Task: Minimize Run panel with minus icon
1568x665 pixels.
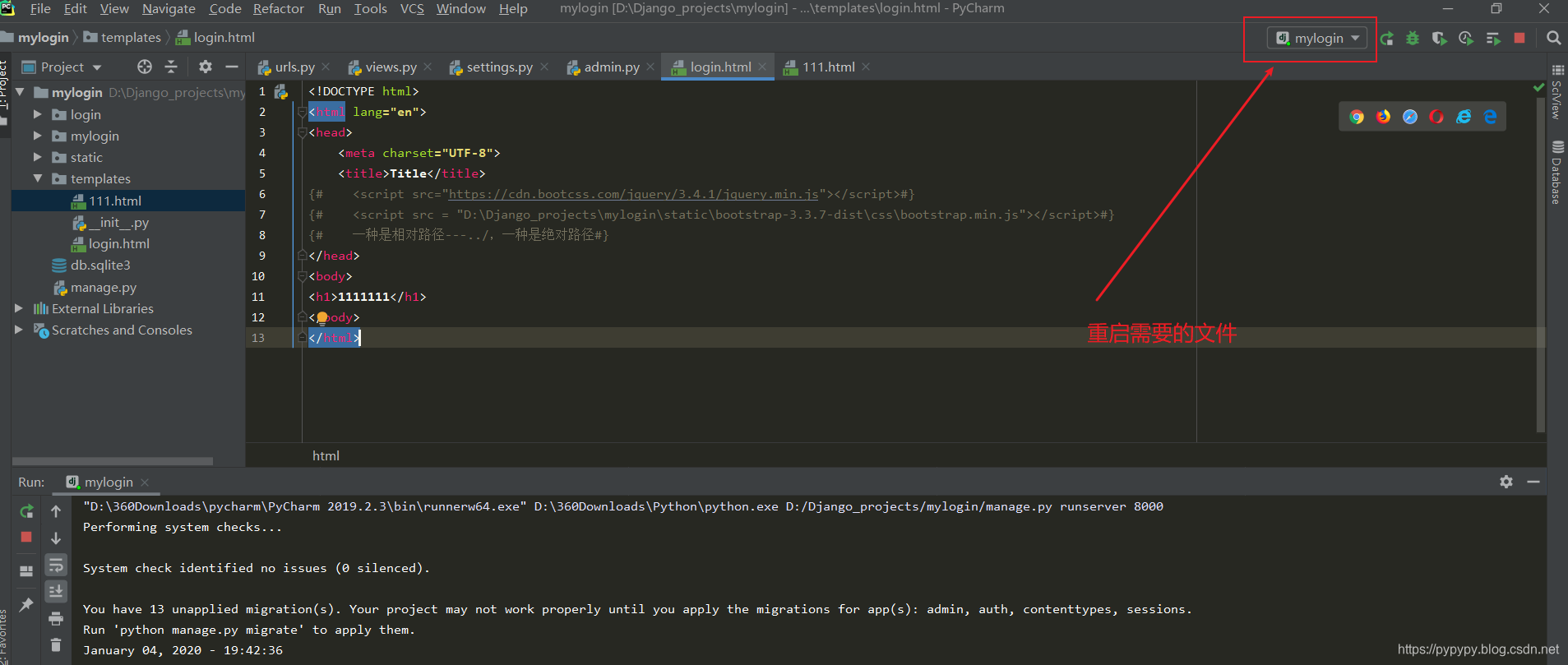Action: point(1533,482)
